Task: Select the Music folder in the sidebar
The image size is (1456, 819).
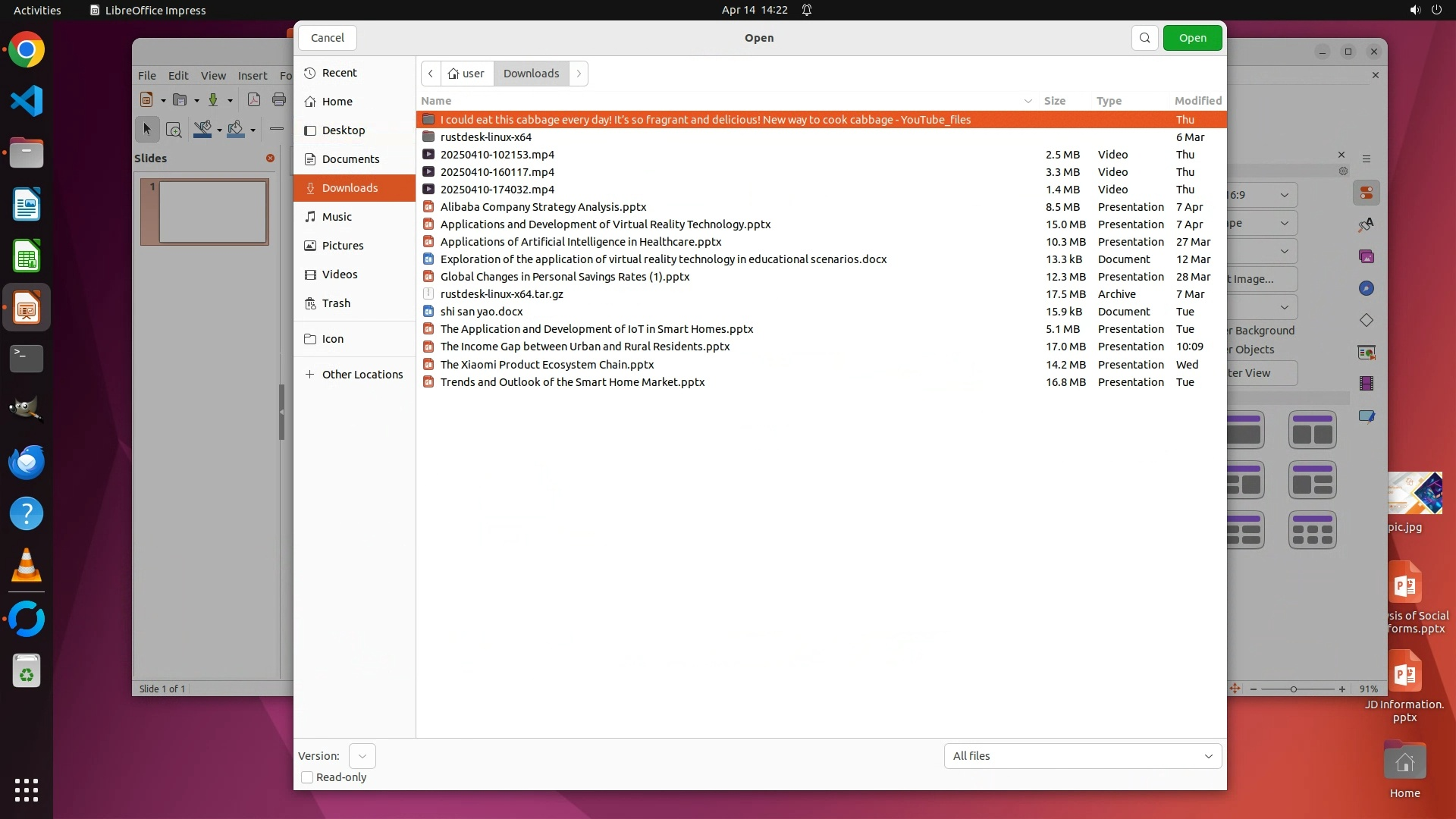Action: 336,217
